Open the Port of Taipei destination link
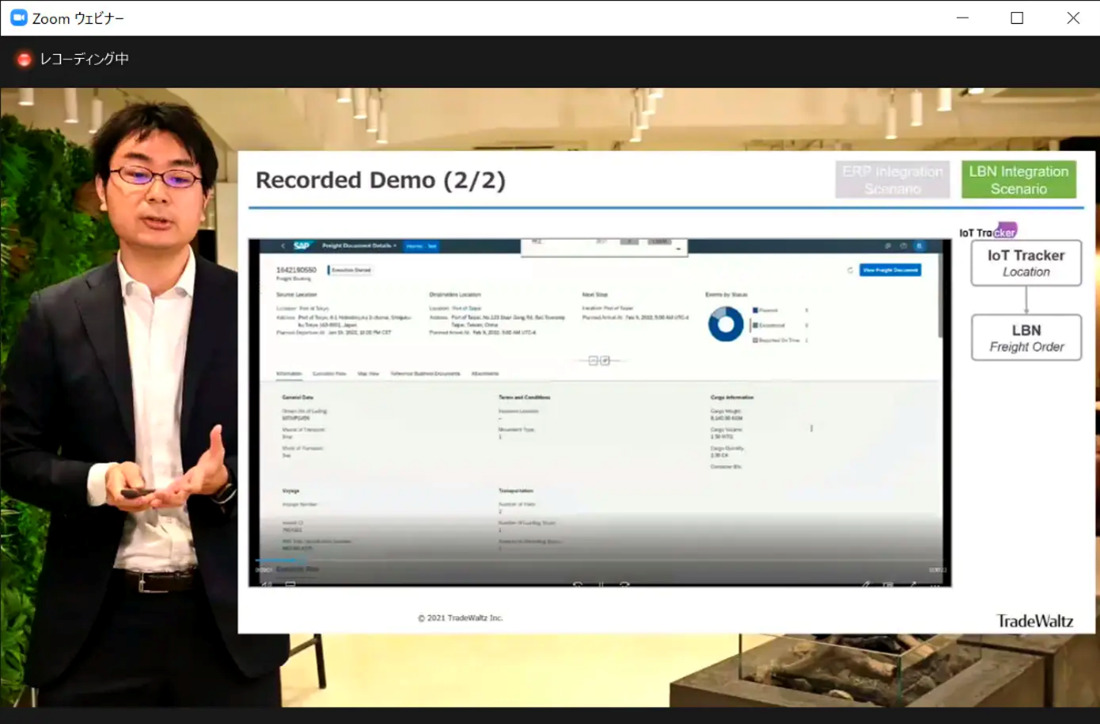 point(466,308)
